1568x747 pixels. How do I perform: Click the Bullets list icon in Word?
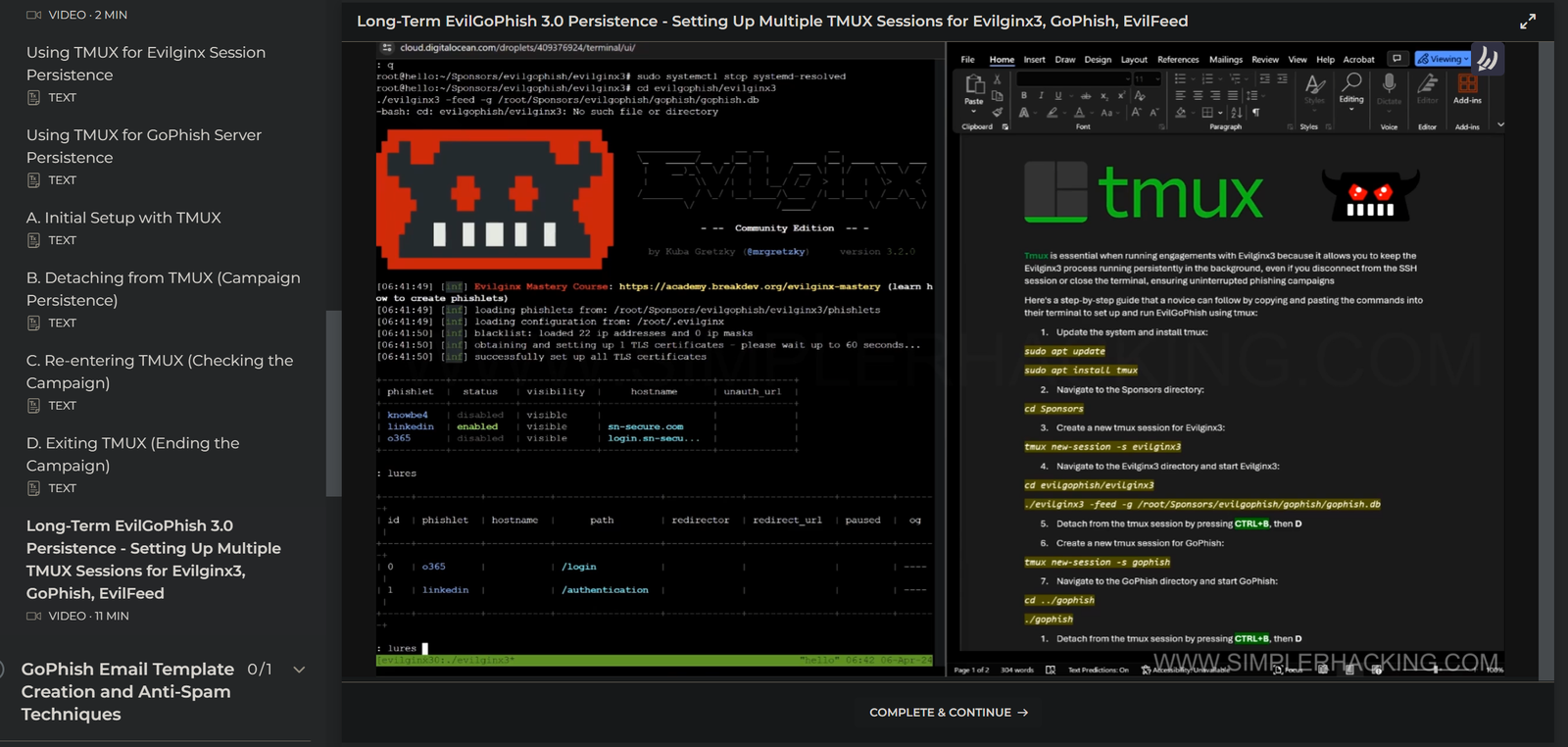click(1181, 78)
